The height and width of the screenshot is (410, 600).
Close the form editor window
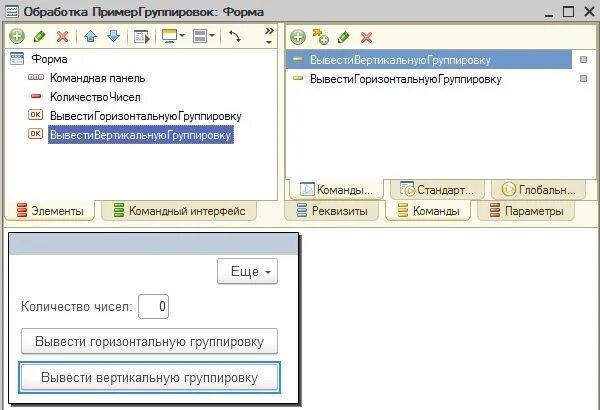[590, 12]
